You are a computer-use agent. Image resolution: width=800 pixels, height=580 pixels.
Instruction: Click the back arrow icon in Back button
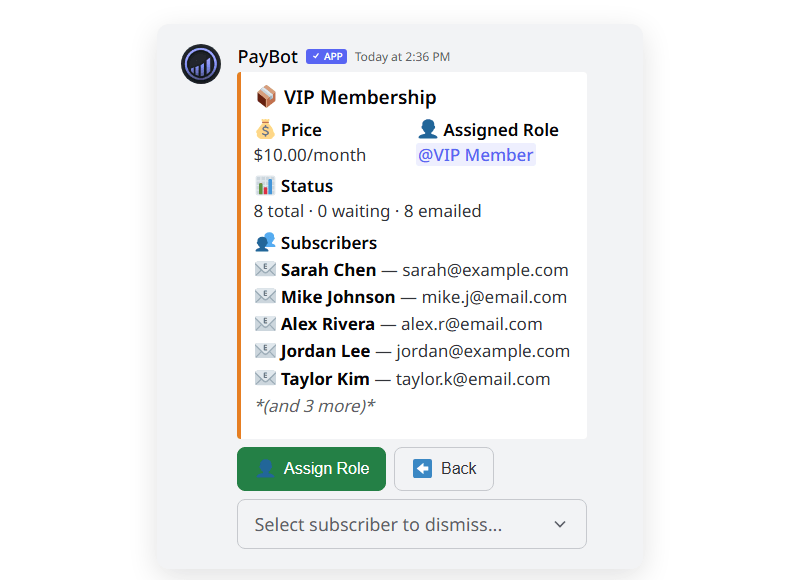[424, 468]
